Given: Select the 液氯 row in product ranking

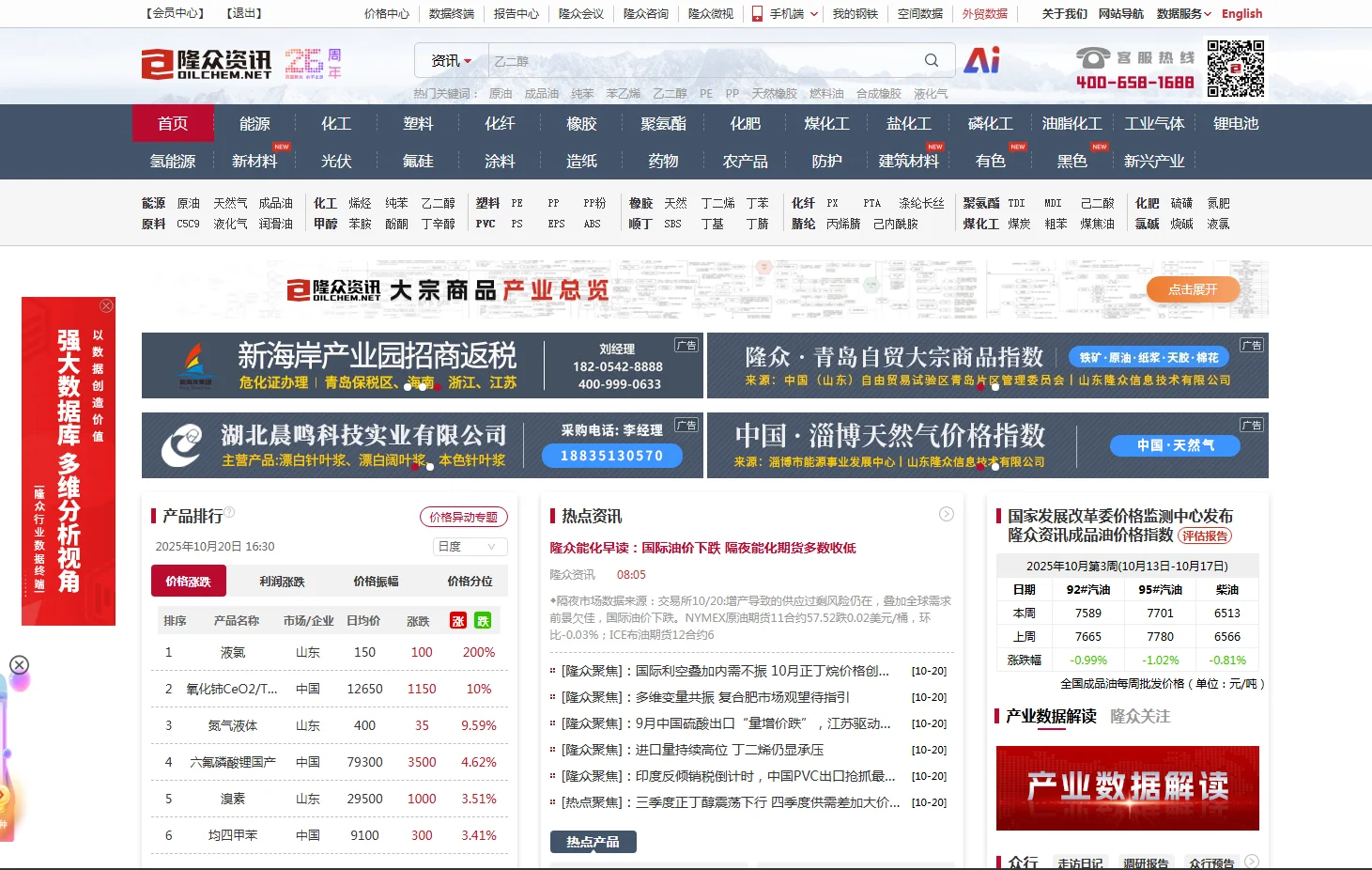Looking at the screenshot, I should [x=330, y=652].
